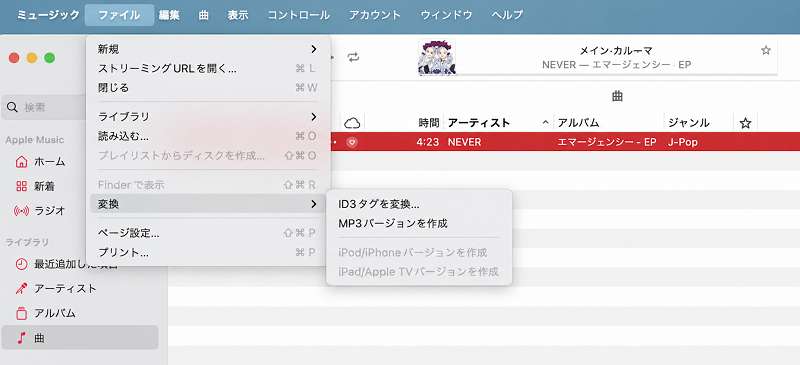Viewport: 800px width, 365px height.
Task: Click the magnifier icon in the search field
Action: [12, 107]
